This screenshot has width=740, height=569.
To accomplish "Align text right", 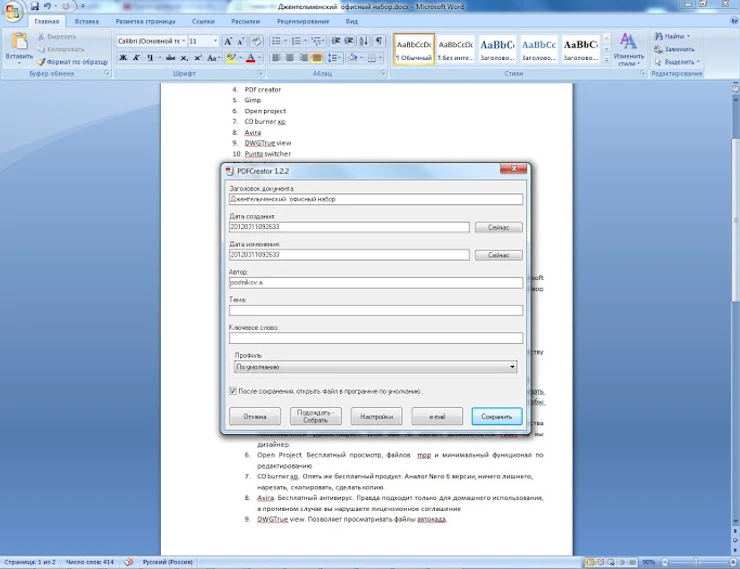I will 303,58.
